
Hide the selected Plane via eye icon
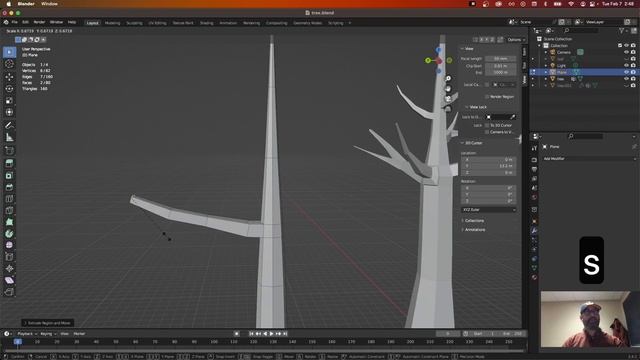coord(627,72)
